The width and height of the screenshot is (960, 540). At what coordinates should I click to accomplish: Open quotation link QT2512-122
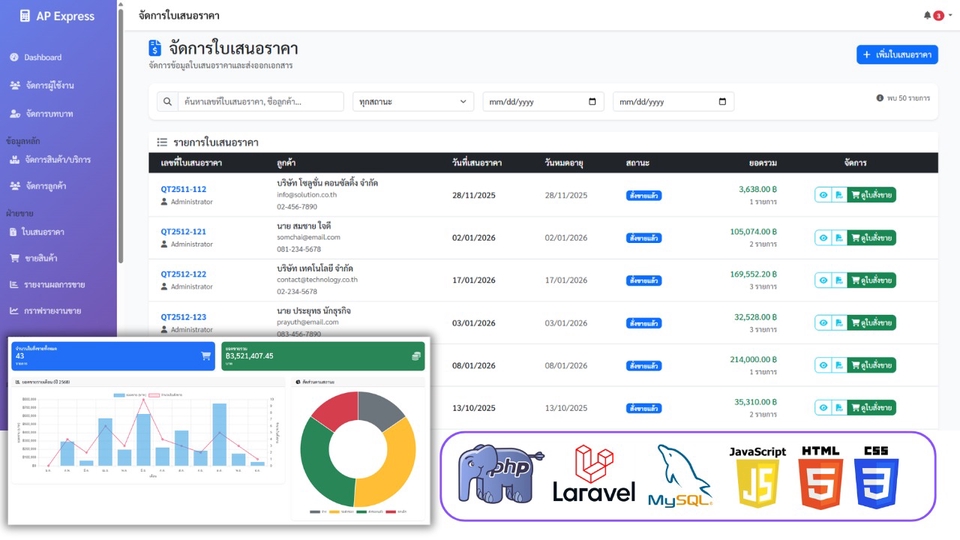(x=183, y=274)
